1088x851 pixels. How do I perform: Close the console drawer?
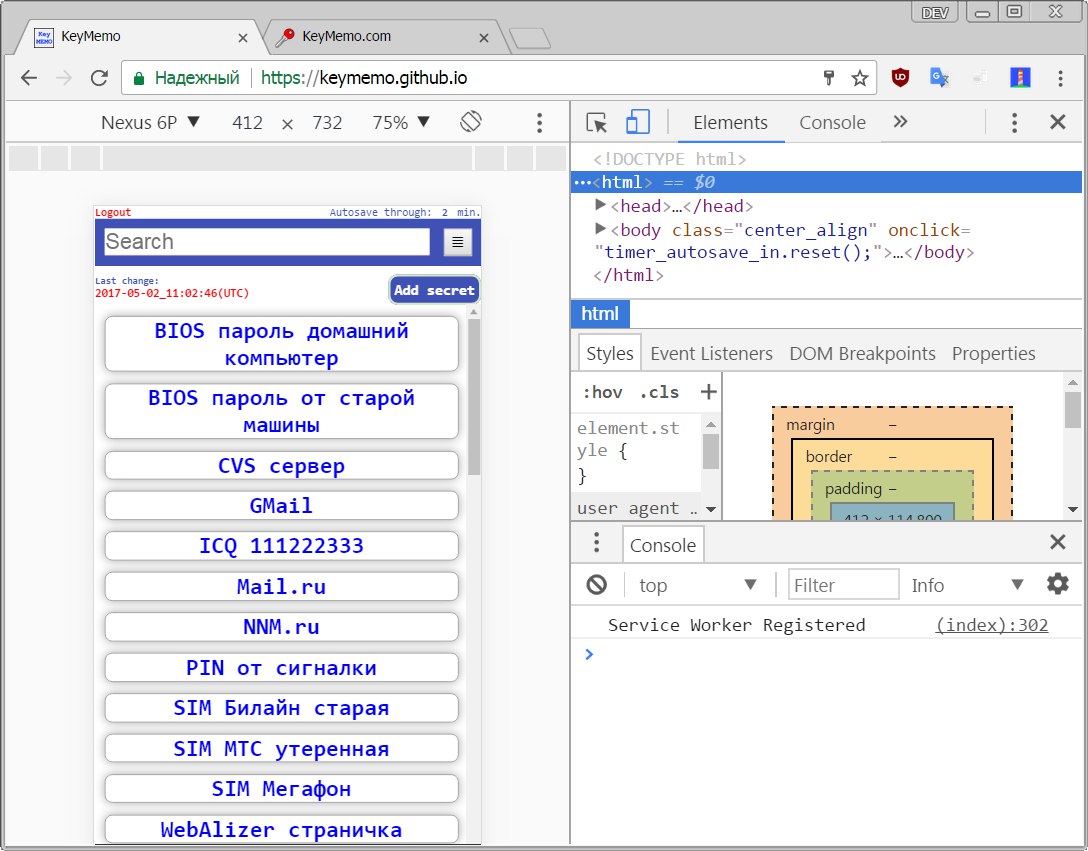pyautogui.click(x=1057, y=541)
